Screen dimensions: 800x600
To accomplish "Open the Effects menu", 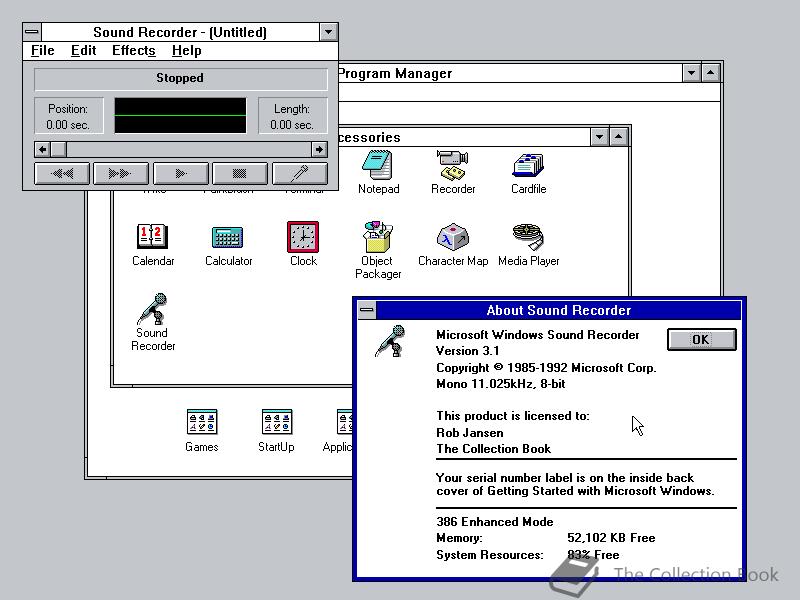I will [x=134, y=51].
